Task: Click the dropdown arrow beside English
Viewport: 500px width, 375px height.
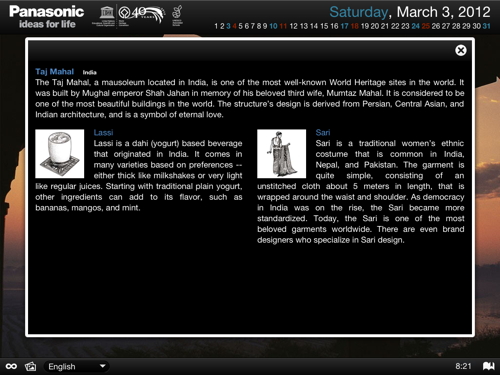Action: (x=103, y=366)
